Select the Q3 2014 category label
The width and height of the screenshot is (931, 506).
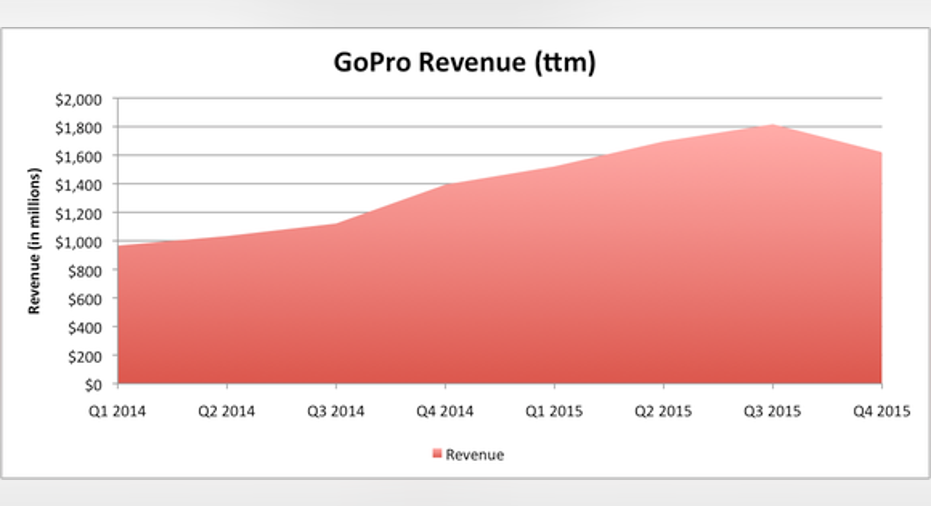point(336,411)
